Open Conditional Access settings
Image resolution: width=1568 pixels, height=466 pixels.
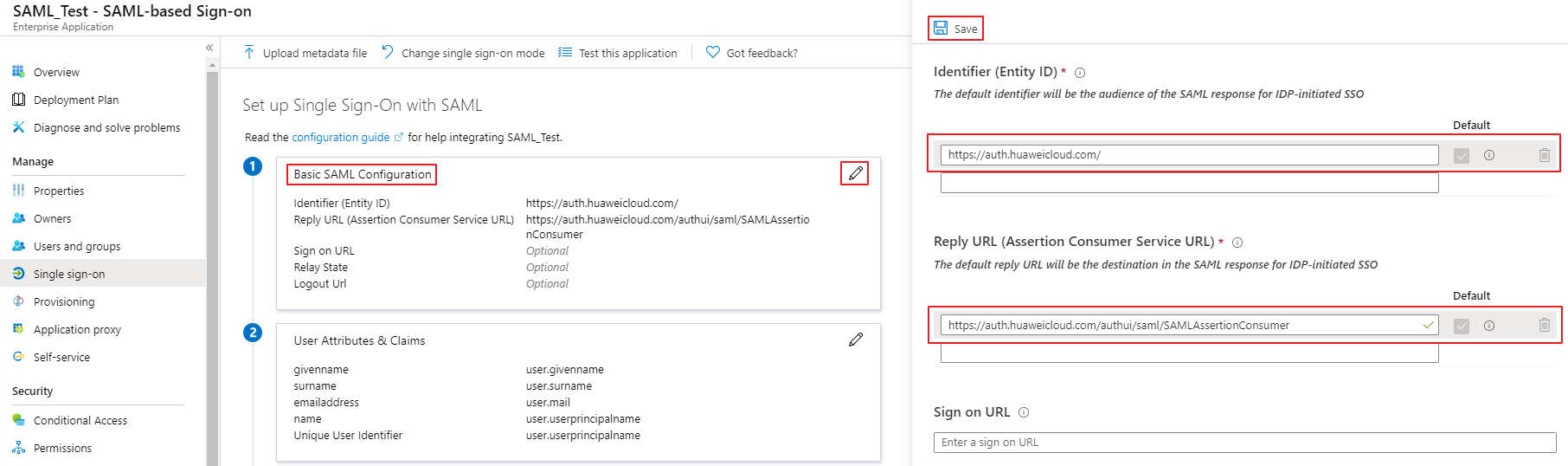(80, 420)
